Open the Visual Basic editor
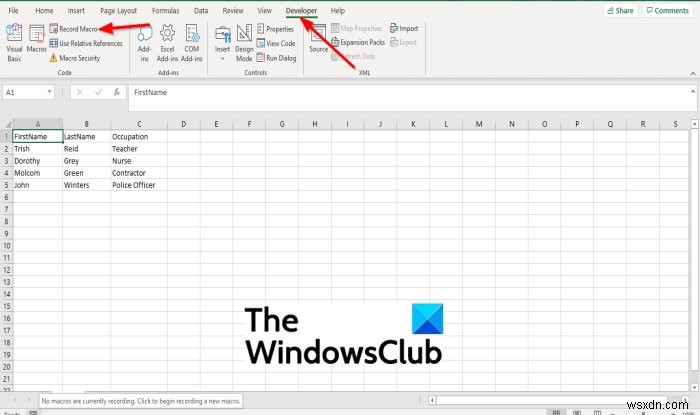The image size is (700, 415). pos(14,43)
